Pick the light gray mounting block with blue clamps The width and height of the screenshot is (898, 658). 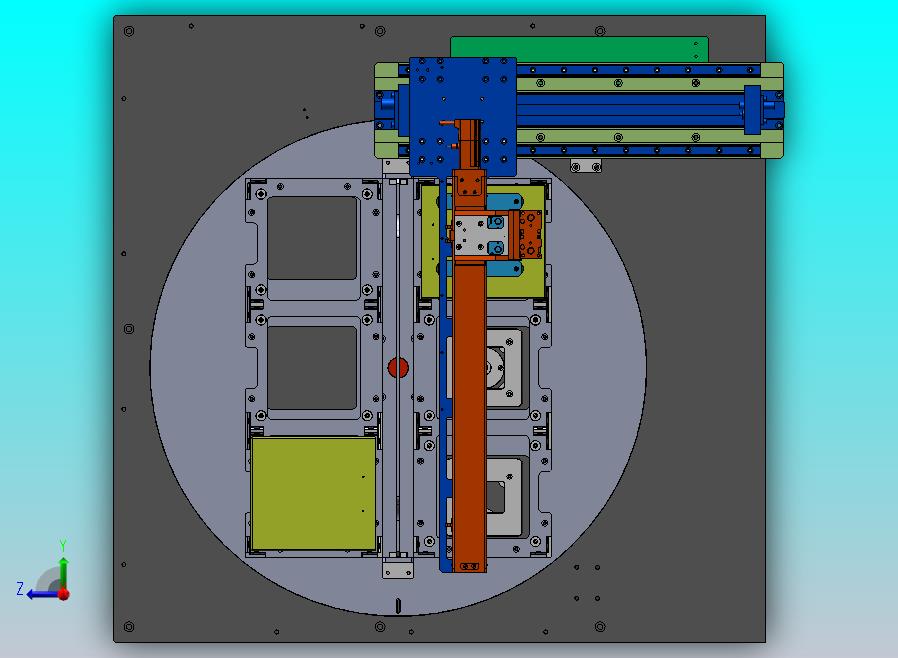(x=480, y=235)
